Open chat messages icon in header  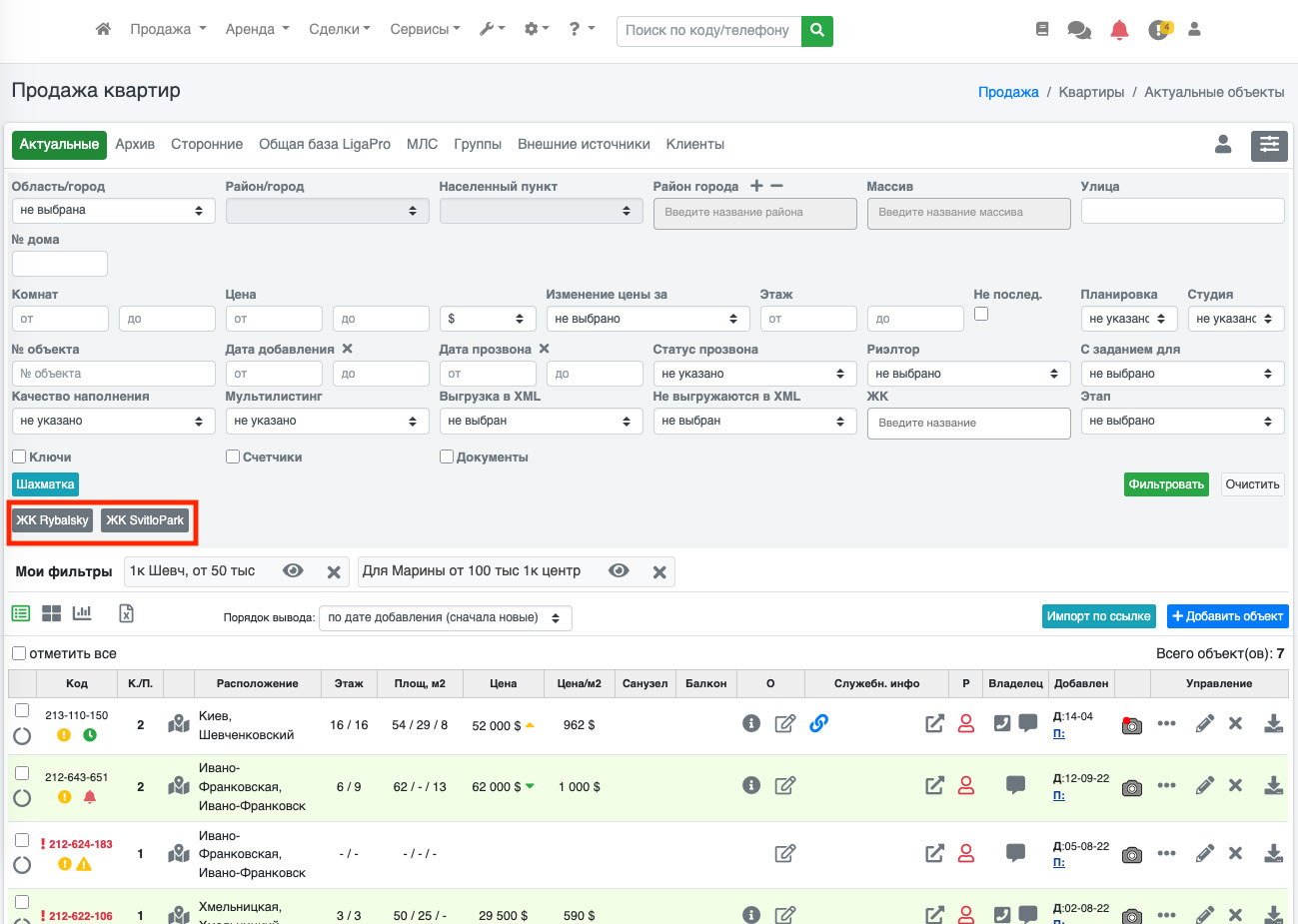[x=1079, y=30]
